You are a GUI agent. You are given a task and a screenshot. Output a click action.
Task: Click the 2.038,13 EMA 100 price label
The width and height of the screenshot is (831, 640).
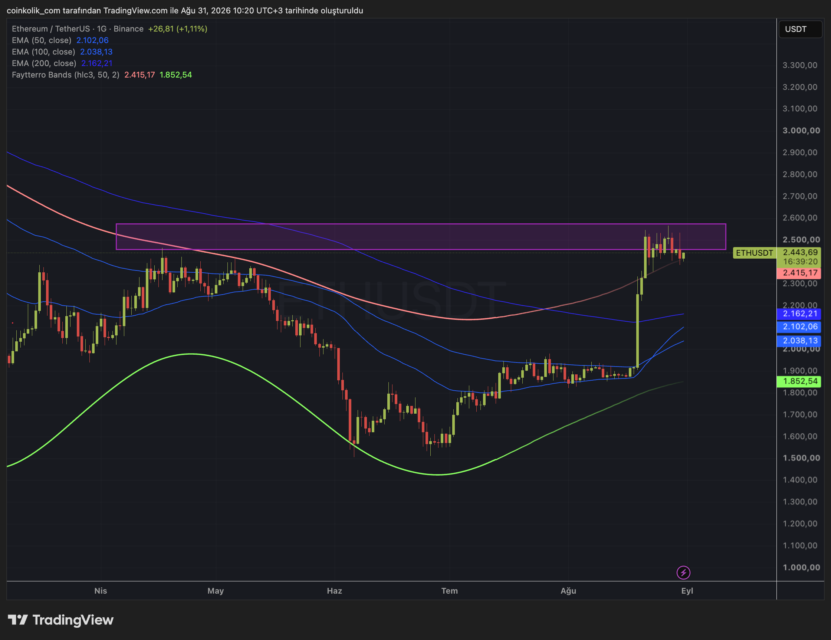coord(800,341)
